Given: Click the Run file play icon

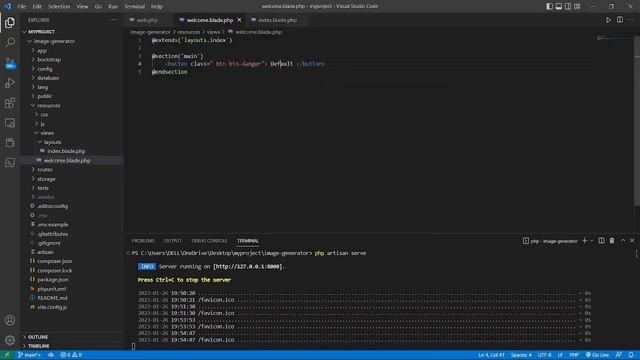Looking at the screenshot, I should coord(608,20).
